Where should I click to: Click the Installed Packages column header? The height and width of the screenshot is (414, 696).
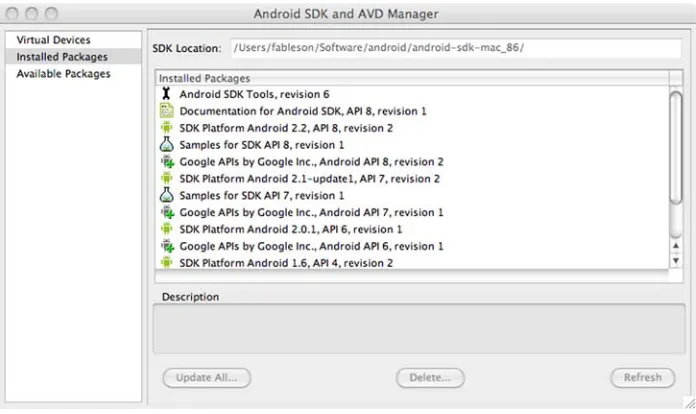click(412, 78)
